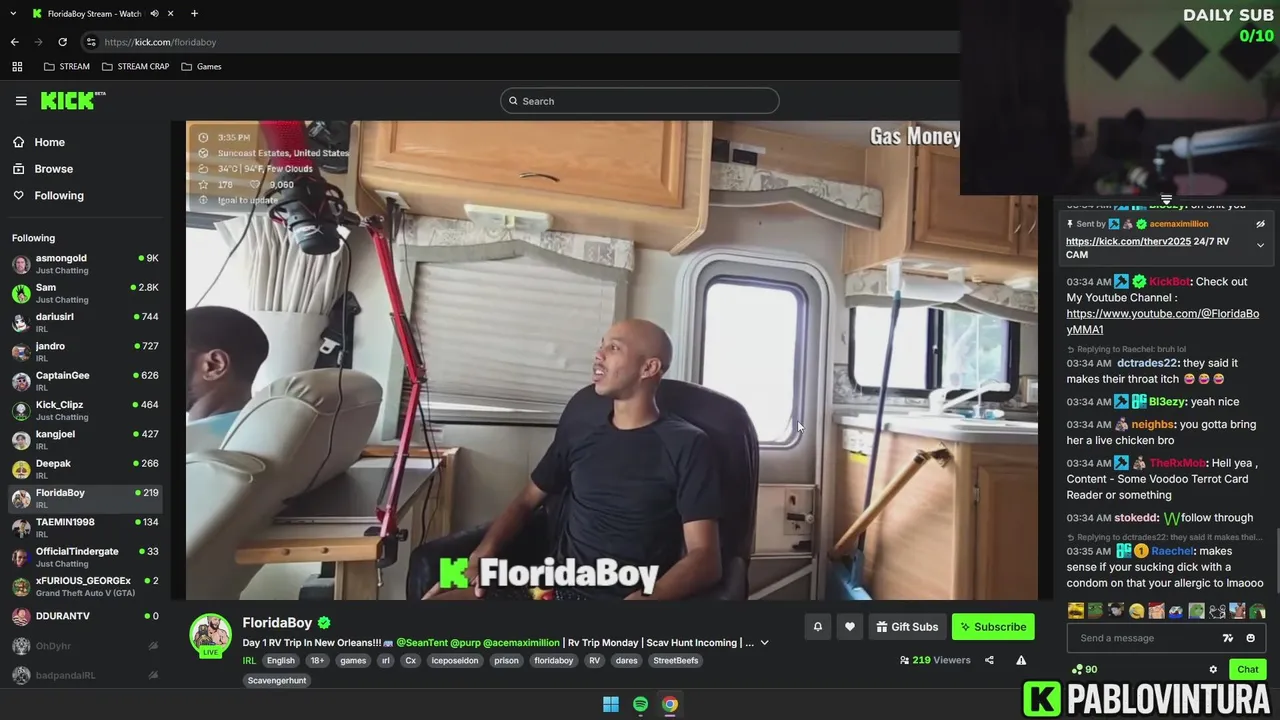Screen dimensions: 1280x720
Task: Open the emoji picker in chat
Action: (x=1250, y=638)
